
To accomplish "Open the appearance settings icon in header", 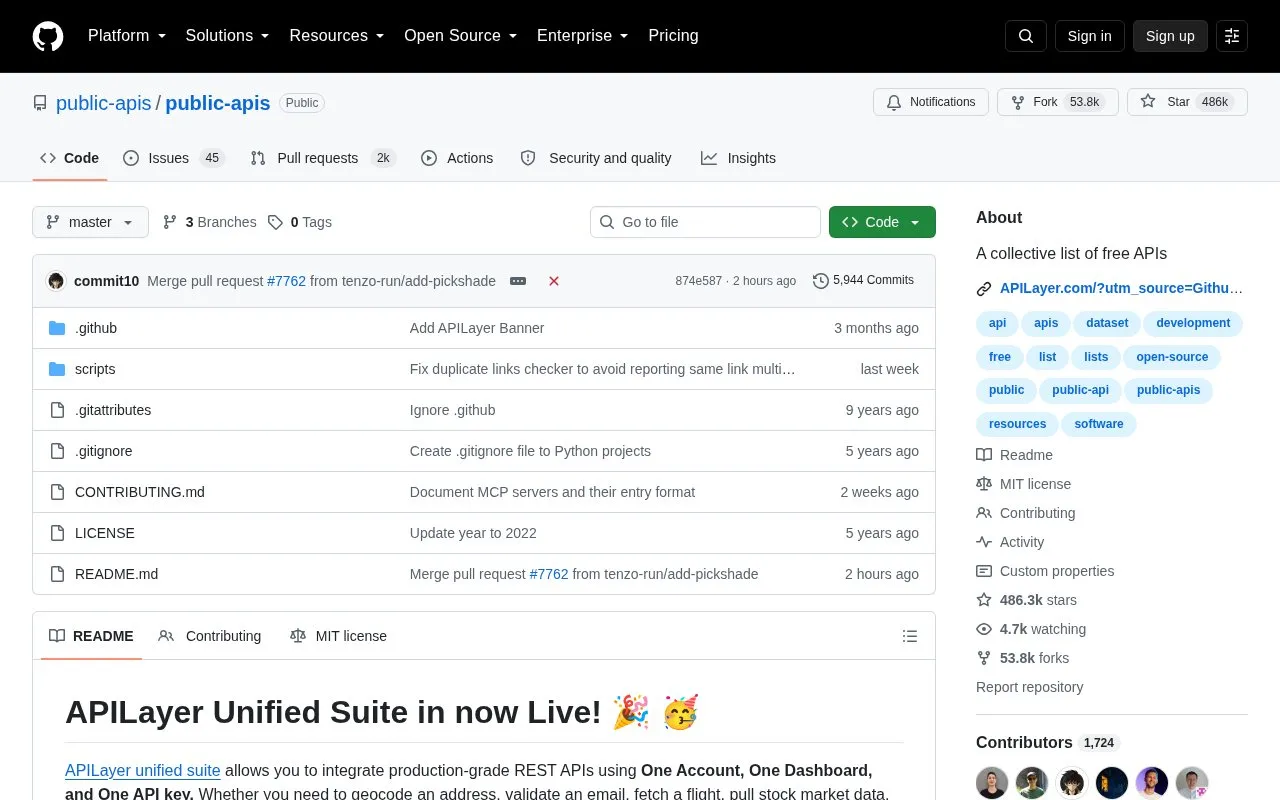I will tap(1232, 36).
